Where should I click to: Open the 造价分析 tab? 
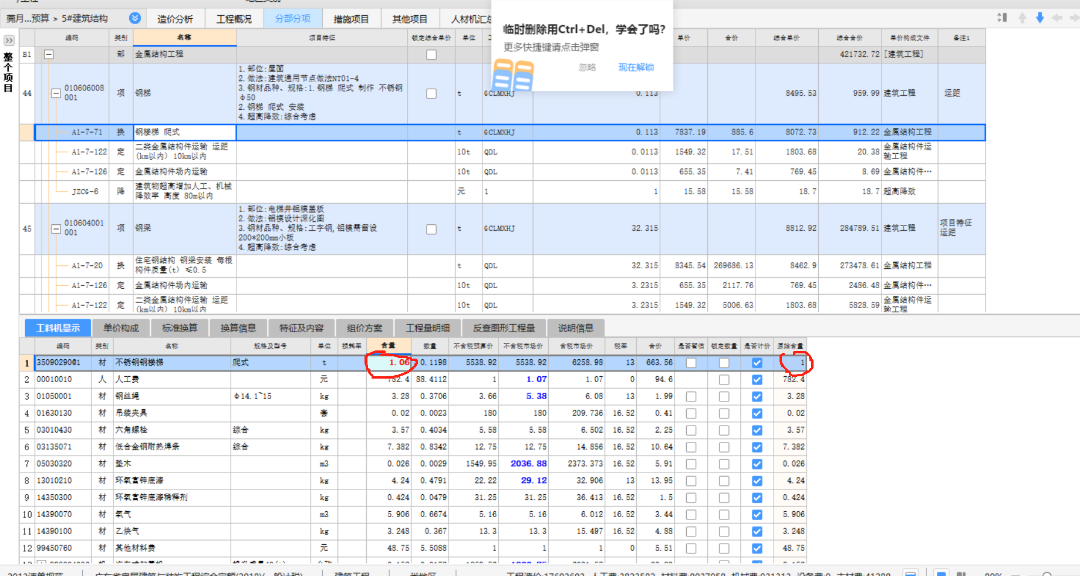(x=175, y=19)
